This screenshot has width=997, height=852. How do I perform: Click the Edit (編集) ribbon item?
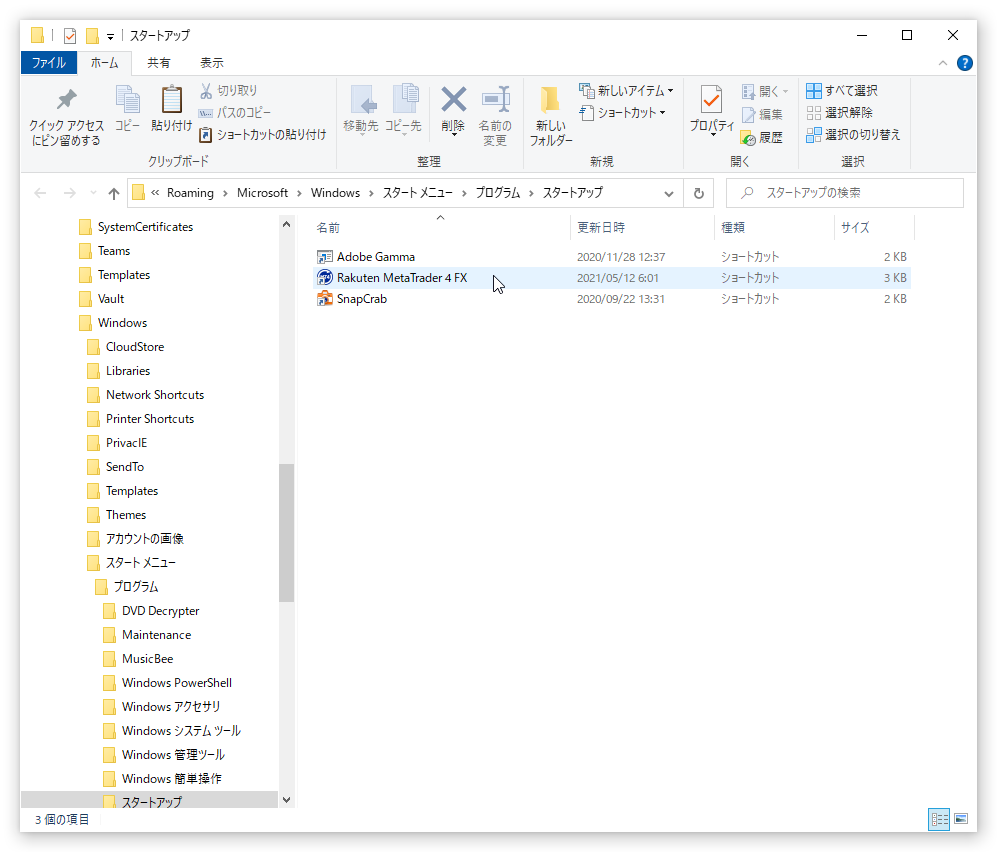coord(762,114)
